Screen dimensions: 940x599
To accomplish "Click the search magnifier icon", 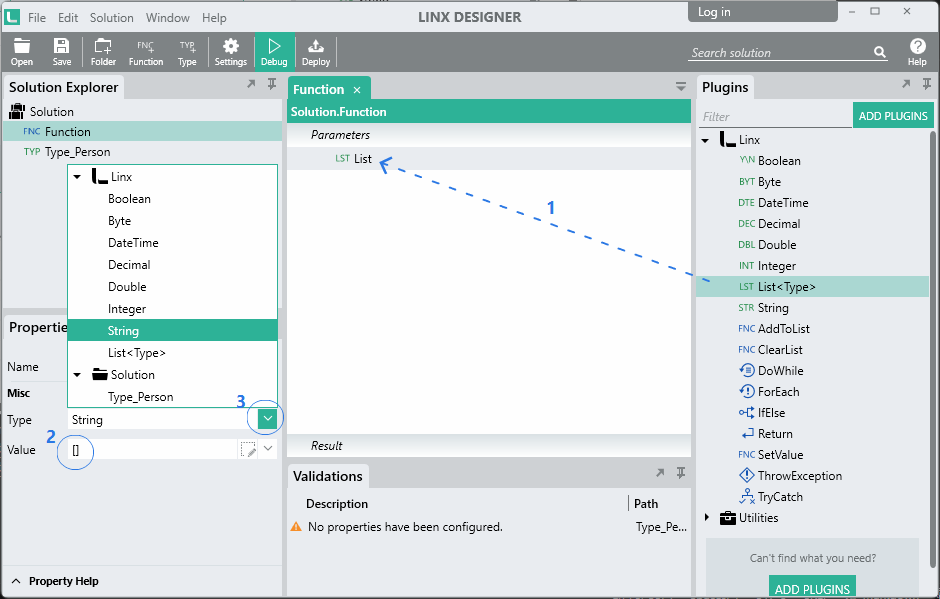I will click(x=879, y=52).
